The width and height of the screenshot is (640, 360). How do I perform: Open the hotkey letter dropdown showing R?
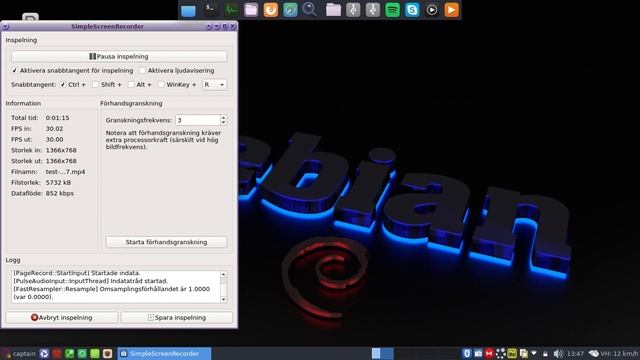[214, 84]
